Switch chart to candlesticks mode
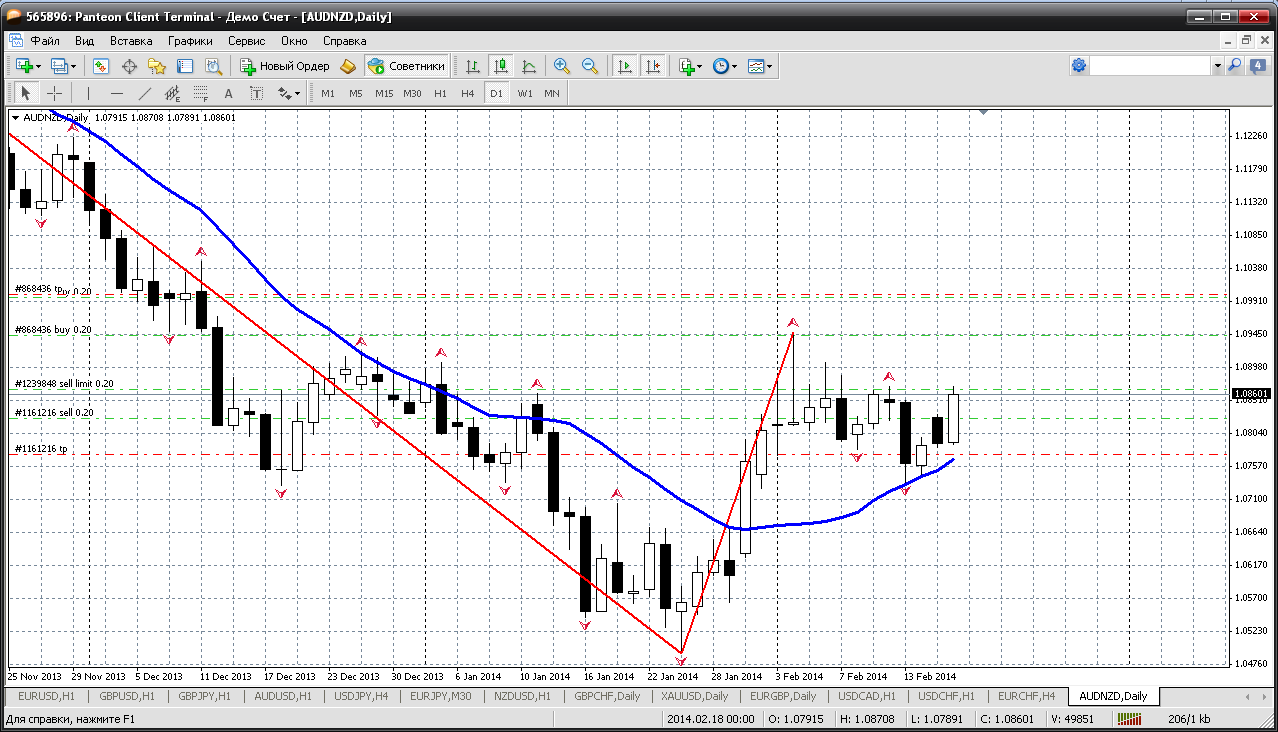 click(x=501, y=66)
